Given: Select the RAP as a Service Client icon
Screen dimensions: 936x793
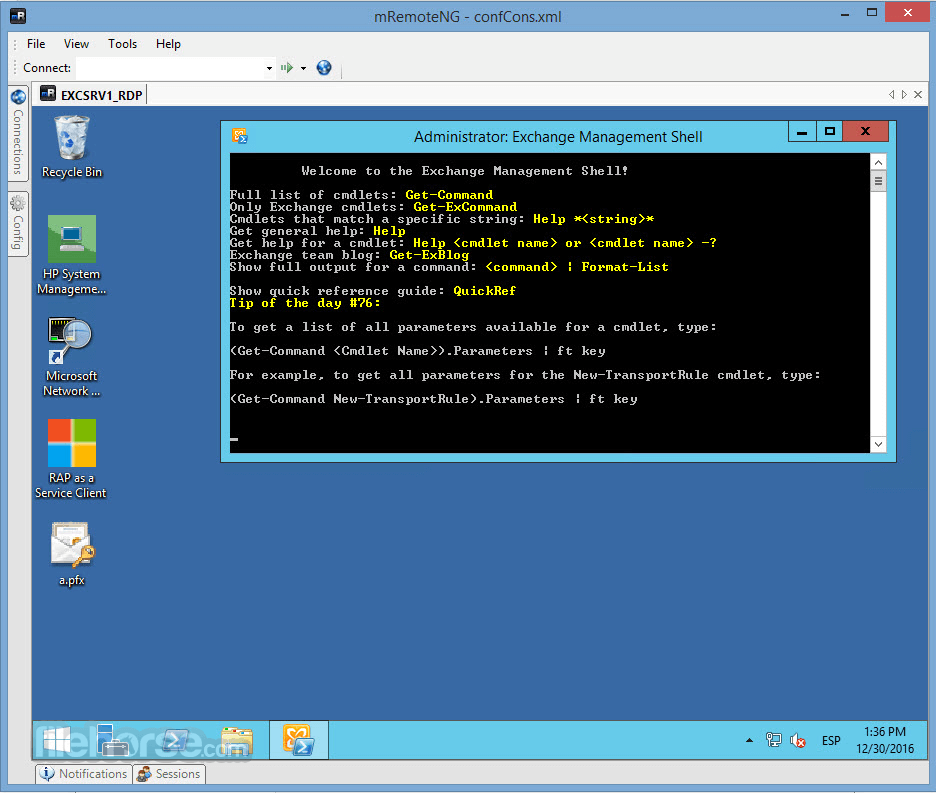Looking at the screenshot, I should click(71, 459).
